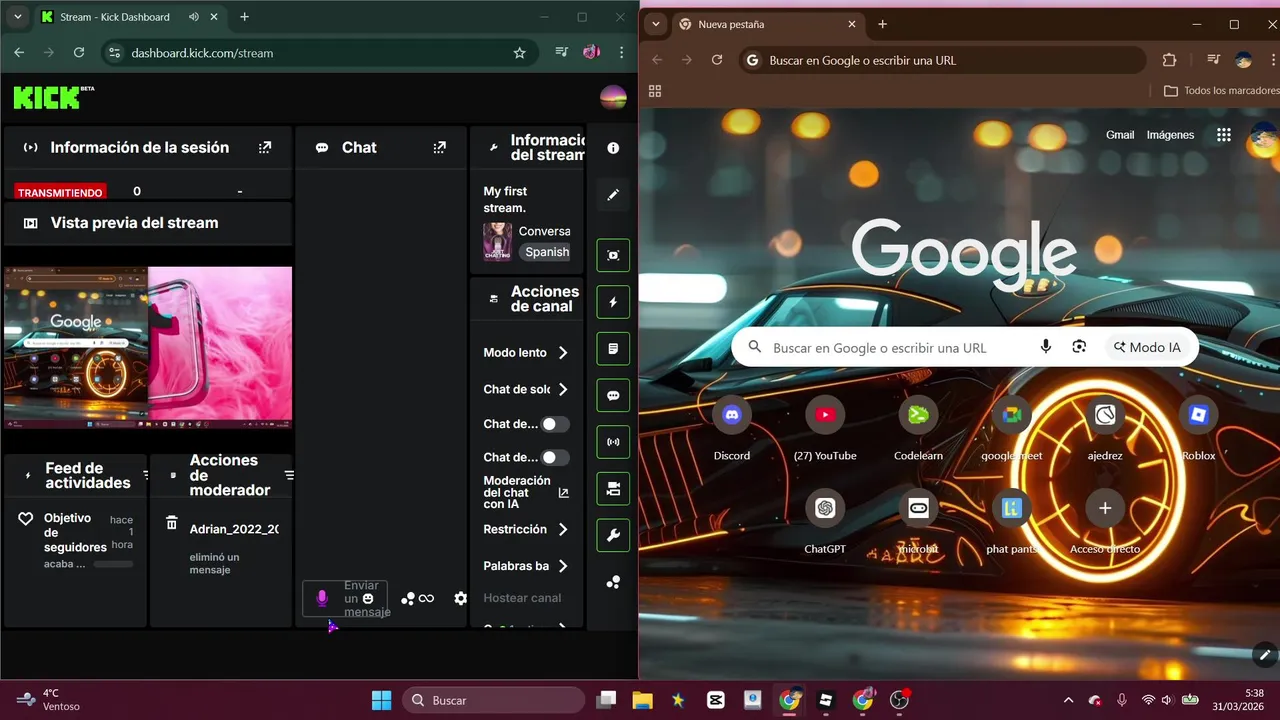Screen dimensions: 1280x720
Task: Toggle the camera channel actions sidebar icon
Action: (613, 489)
